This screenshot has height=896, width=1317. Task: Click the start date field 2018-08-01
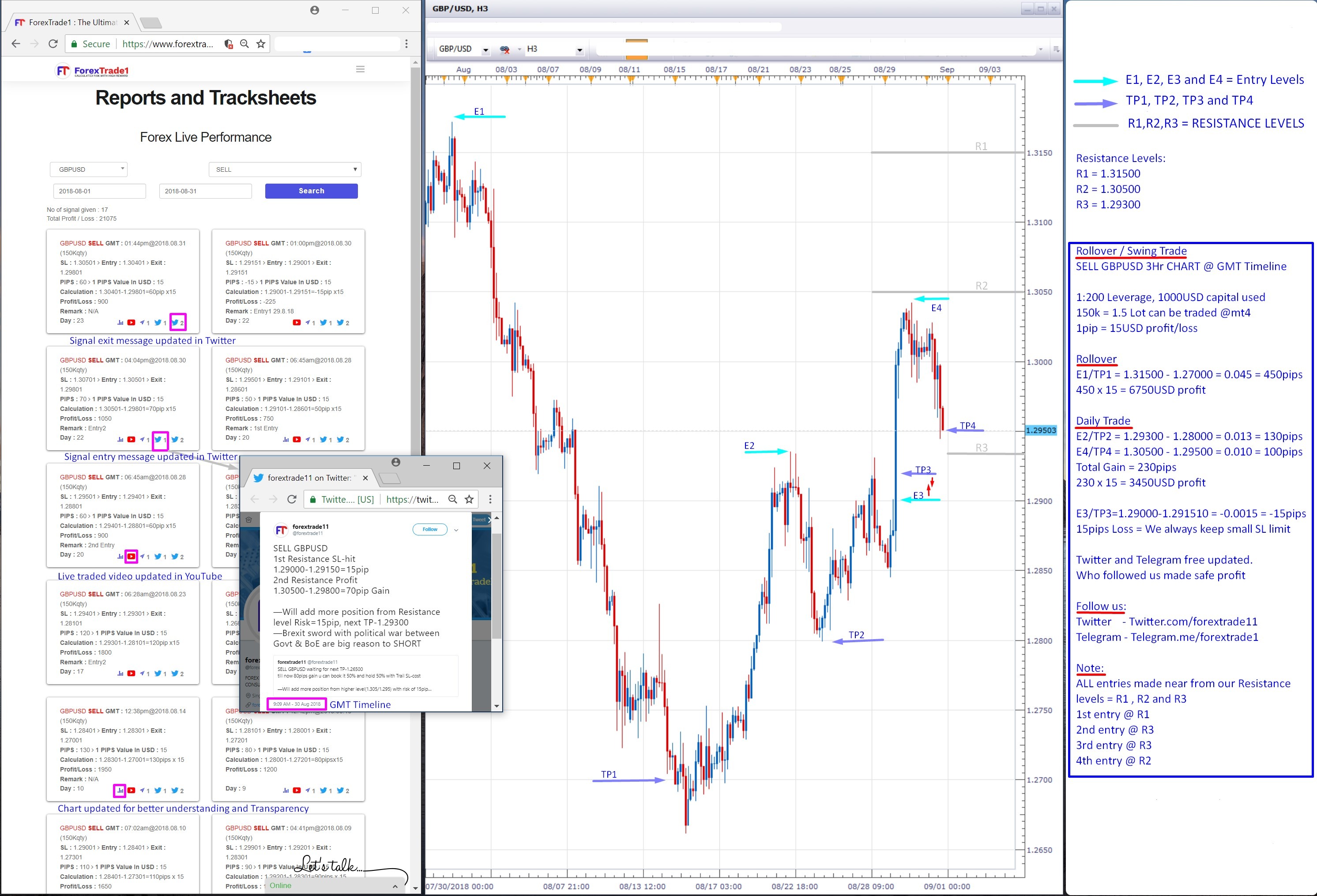[x=100, y=191]
